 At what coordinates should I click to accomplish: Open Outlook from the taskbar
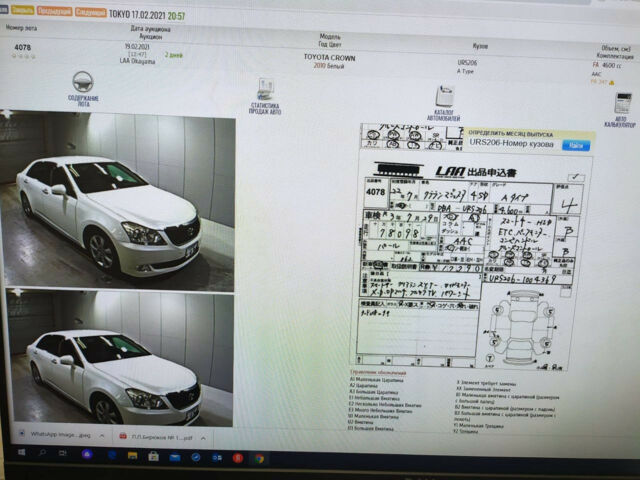217,458
